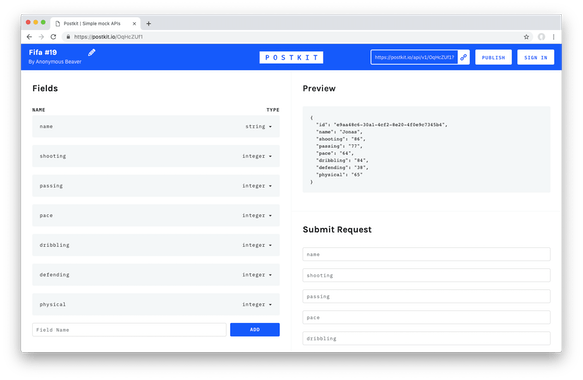Viewport: 583px width, 380px height.
Task: Open the browser profile avatar icon
Action: (541, 37)
